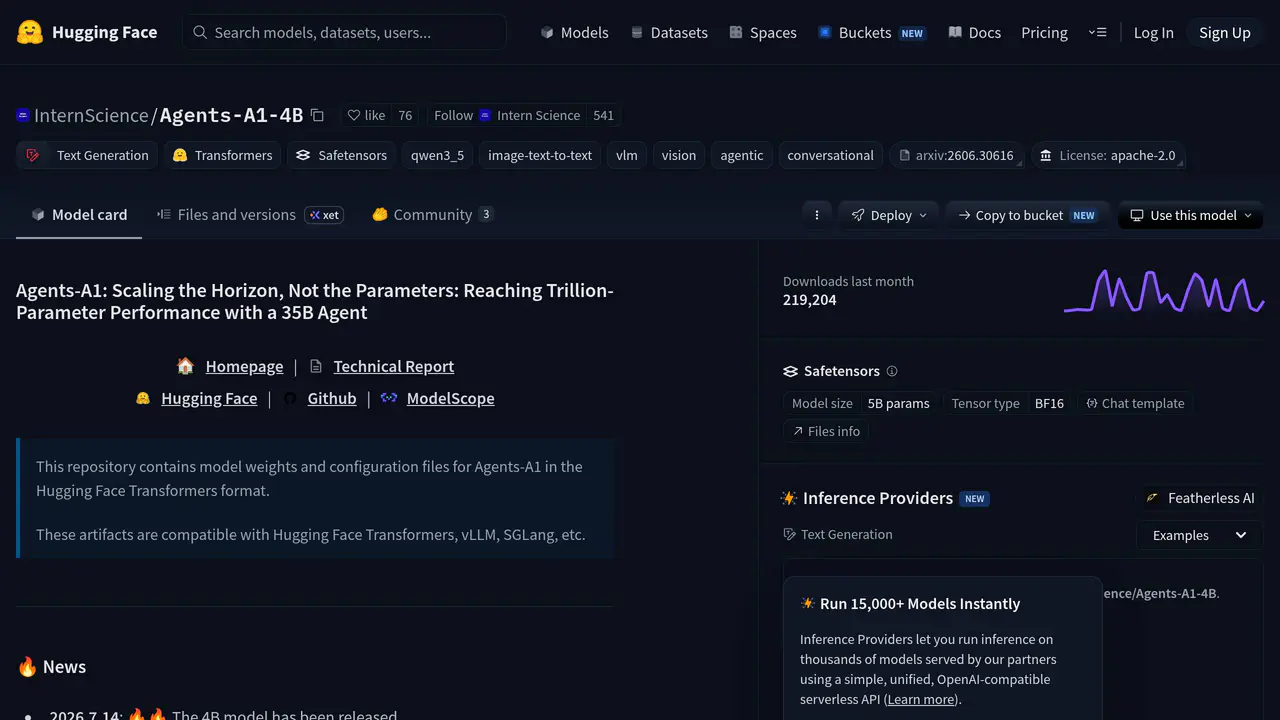Open the Homepage link
This screenshot has height=720, width=1280.
[244, 366]
